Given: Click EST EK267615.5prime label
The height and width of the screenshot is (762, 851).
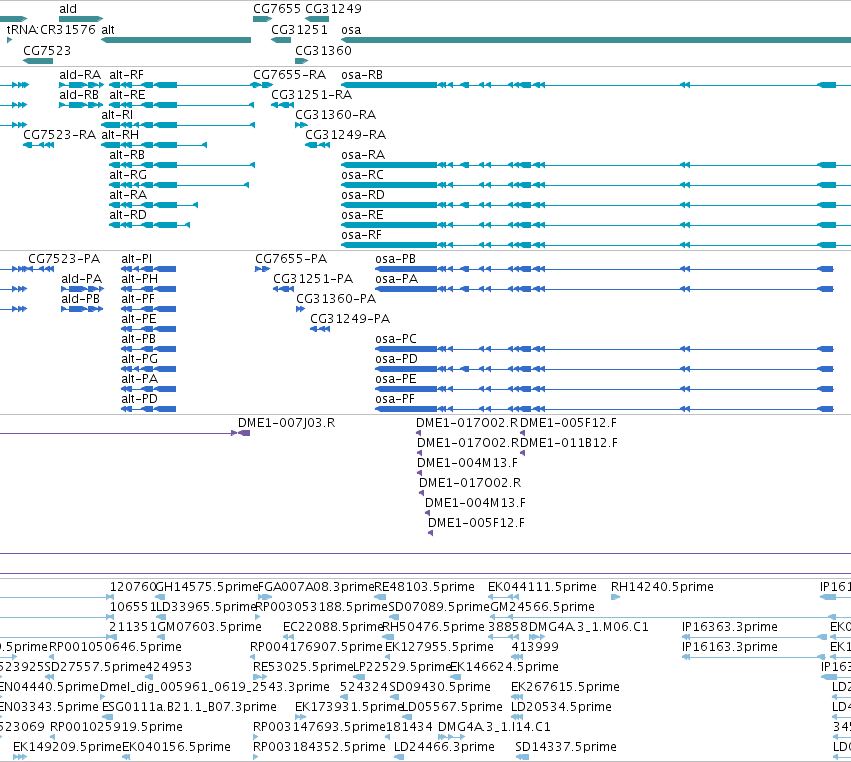Looking at the screenshot, I should (x=565, y=687).
